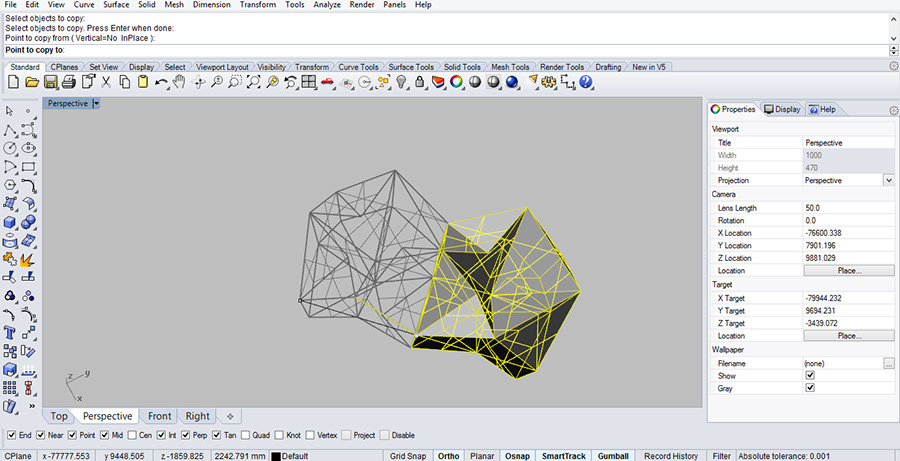The width and height of the screenshot is (900, 461).
Task: Click the Camera Location Place button
Action: click(849, 271)
